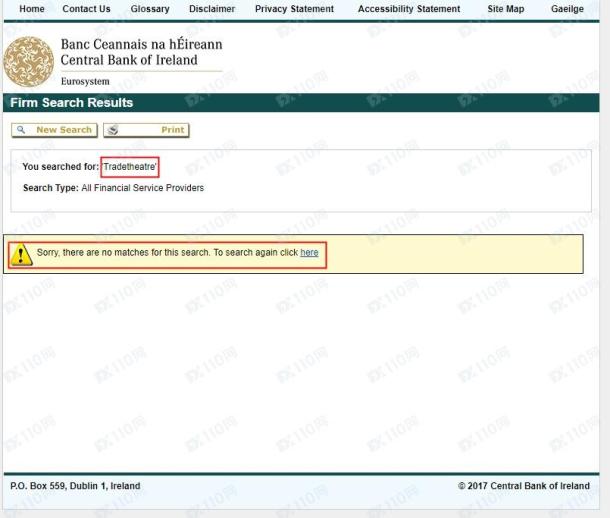
Task: Open the Accessibility Statement
Action: coord(409,9)
